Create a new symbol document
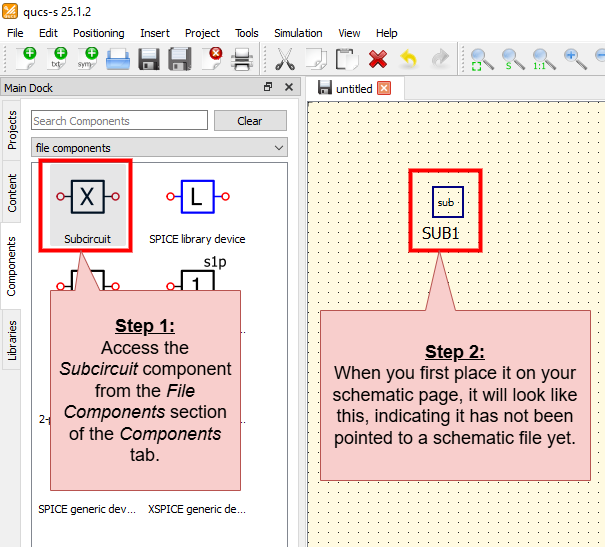The width and height of the screenshot is (605, 547). pos(88,59)
